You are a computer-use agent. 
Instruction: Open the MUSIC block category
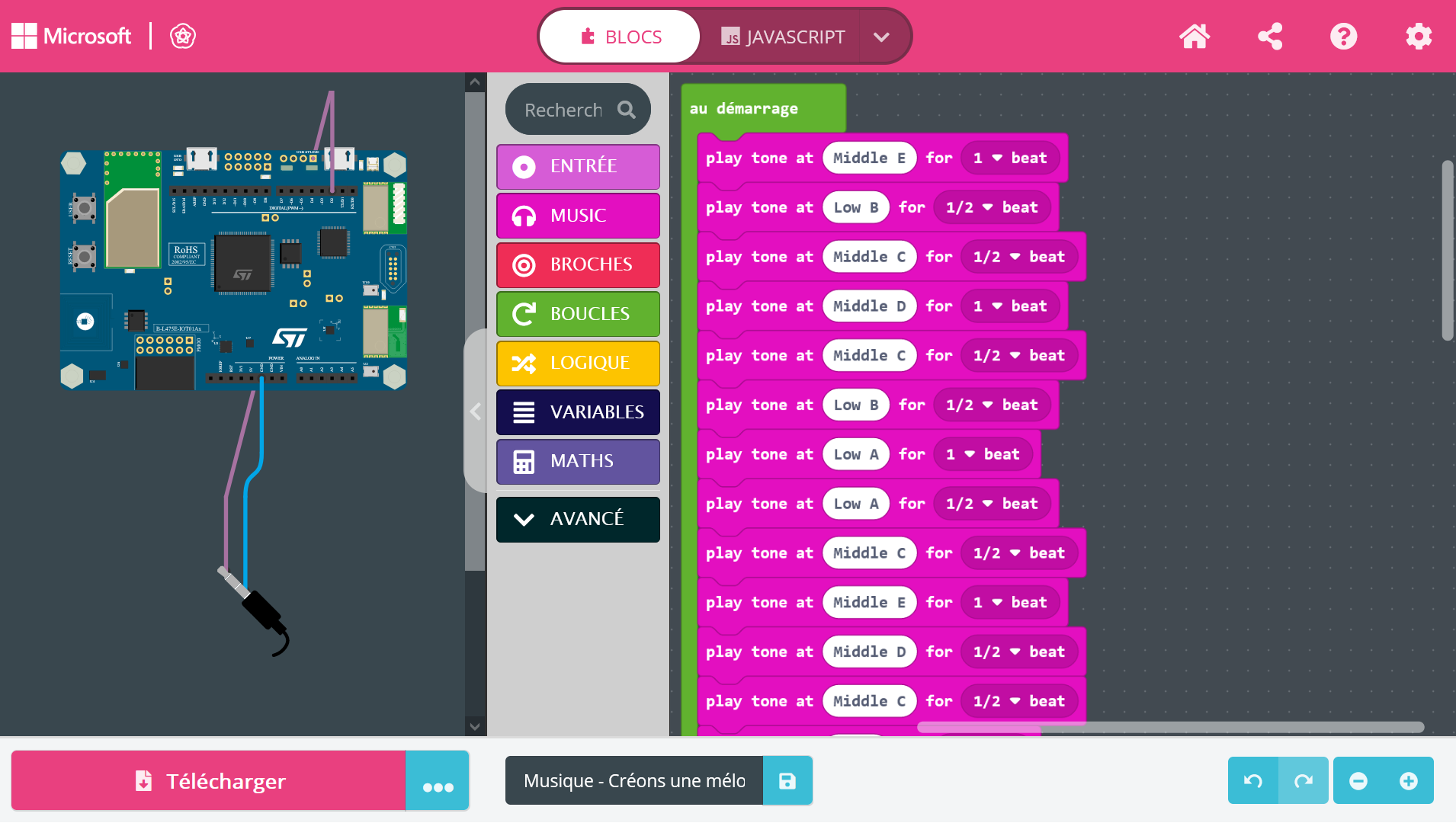[x=577, y=216]
